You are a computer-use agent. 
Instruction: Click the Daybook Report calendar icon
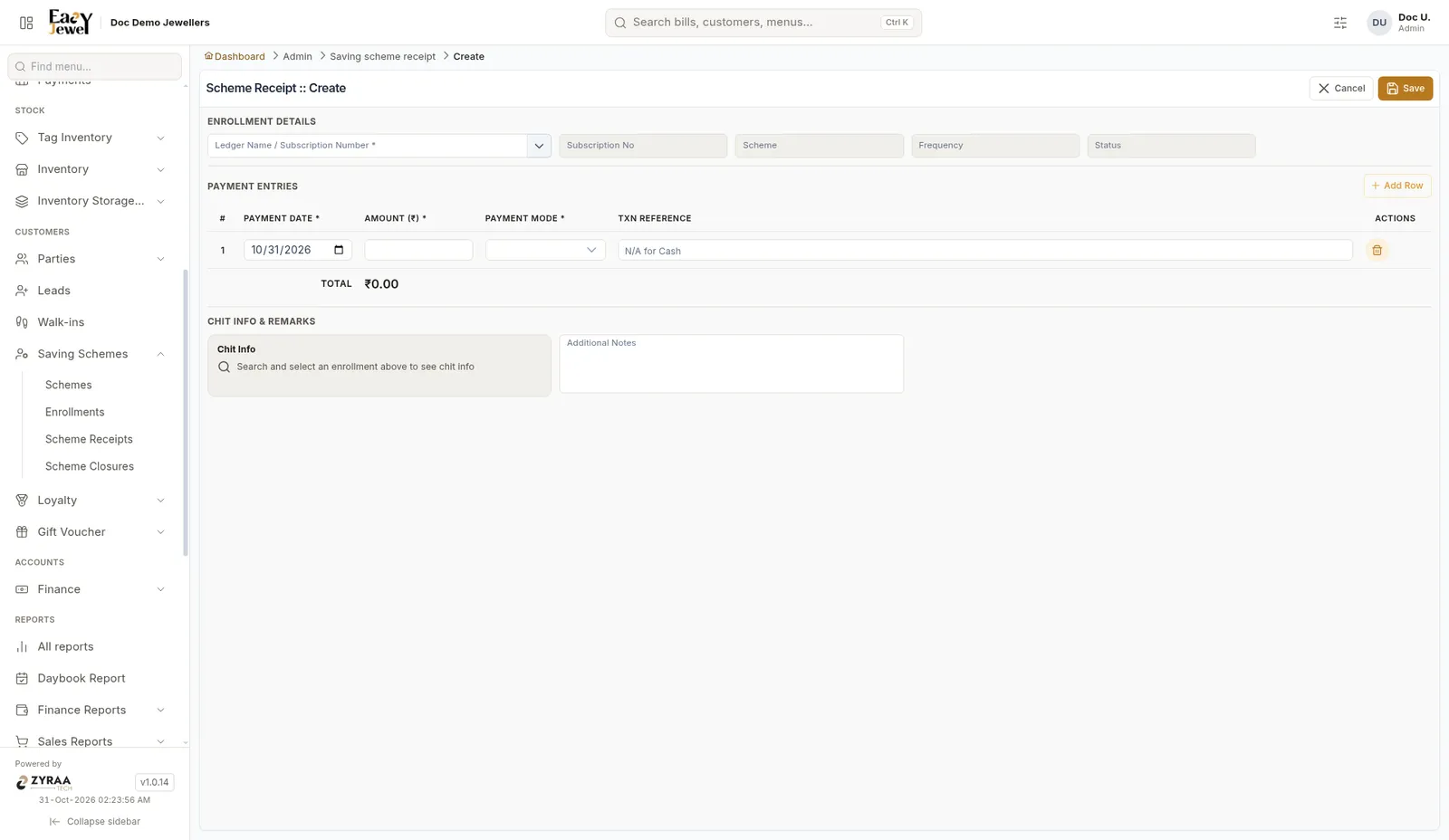click(22, 679)
